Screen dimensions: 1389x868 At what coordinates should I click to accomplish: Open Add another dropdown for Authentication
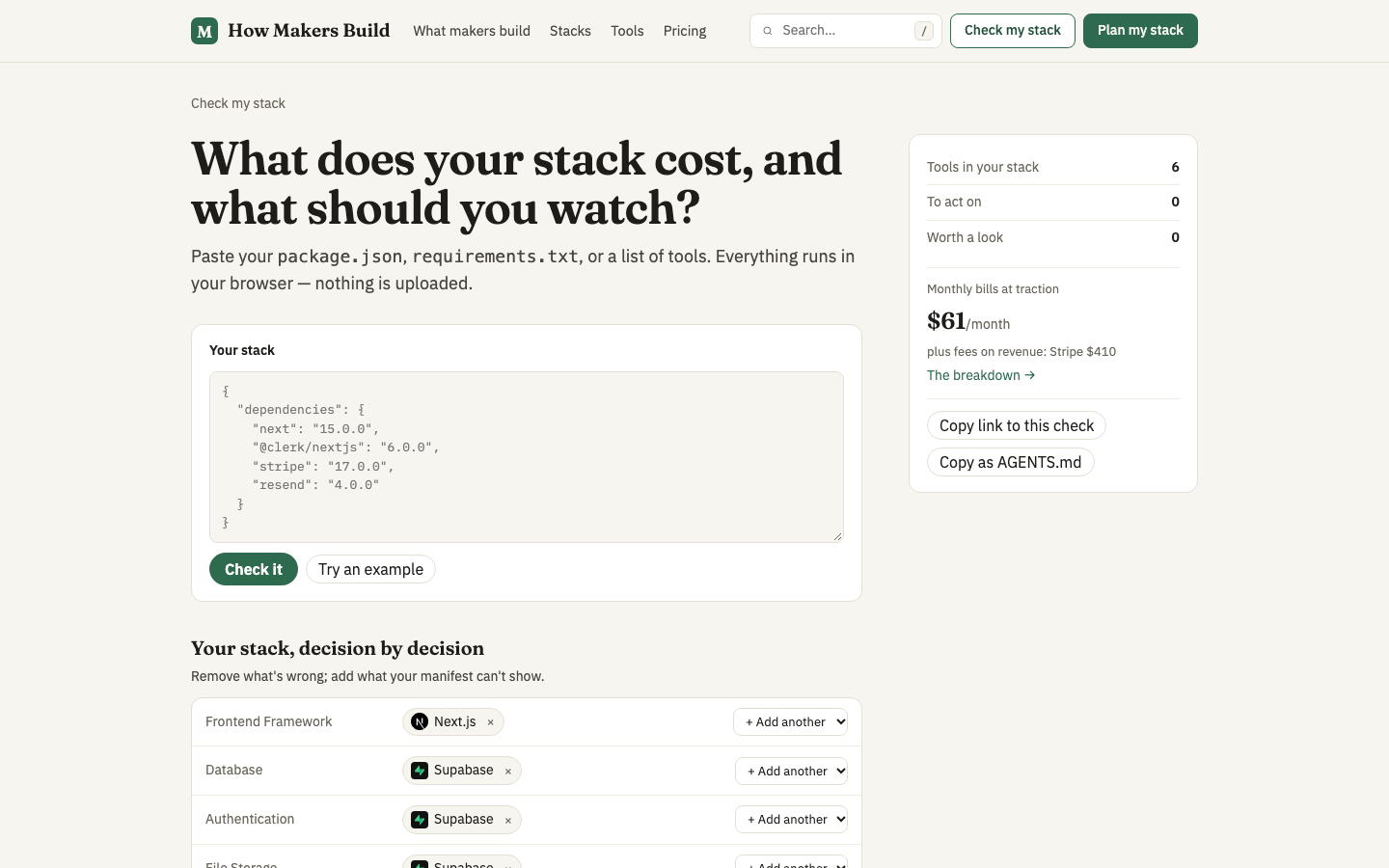click(x=792, y=820)
